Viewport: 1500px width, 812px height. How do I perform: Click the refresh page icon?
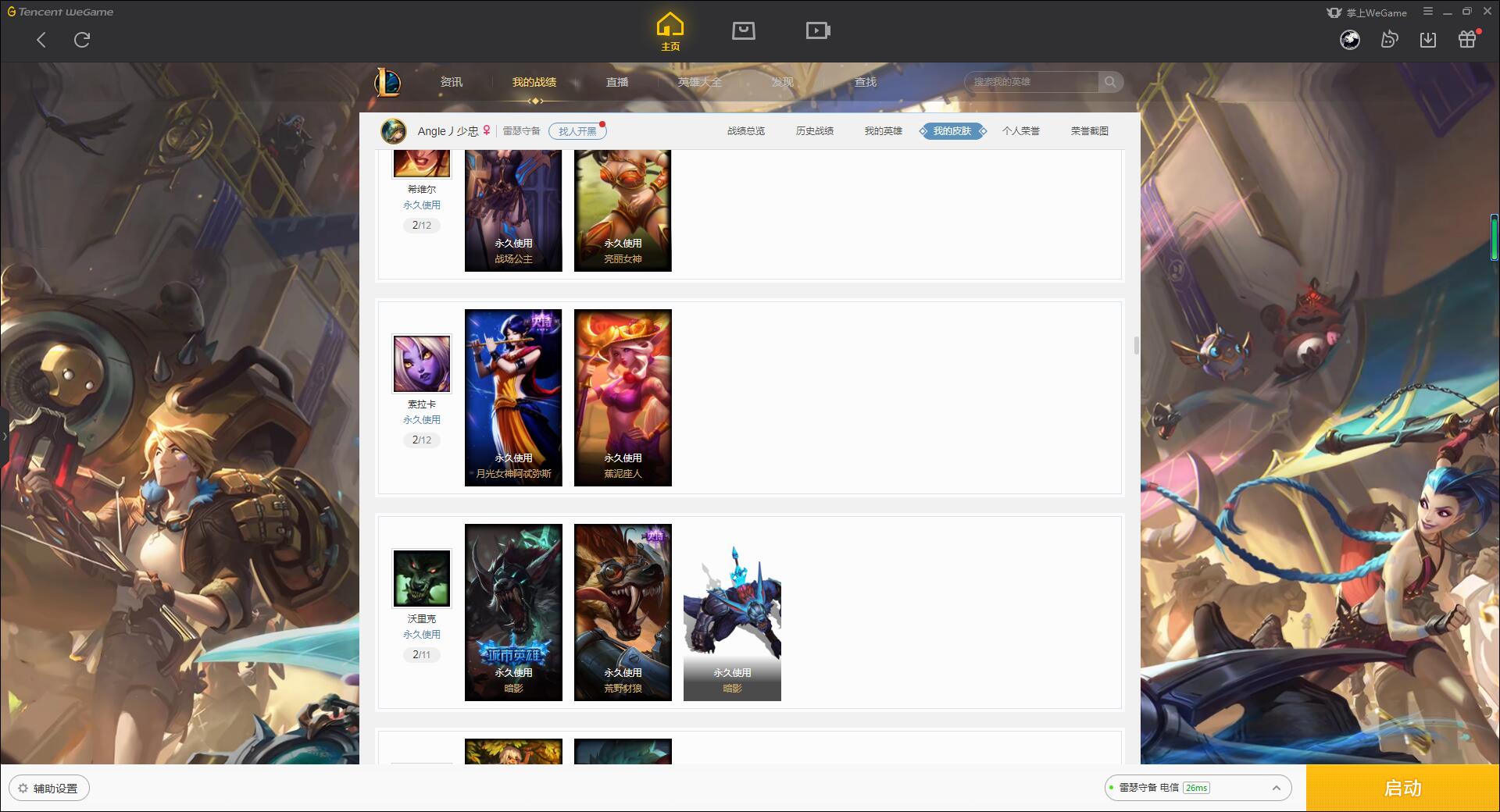click(x=82, y=40)
